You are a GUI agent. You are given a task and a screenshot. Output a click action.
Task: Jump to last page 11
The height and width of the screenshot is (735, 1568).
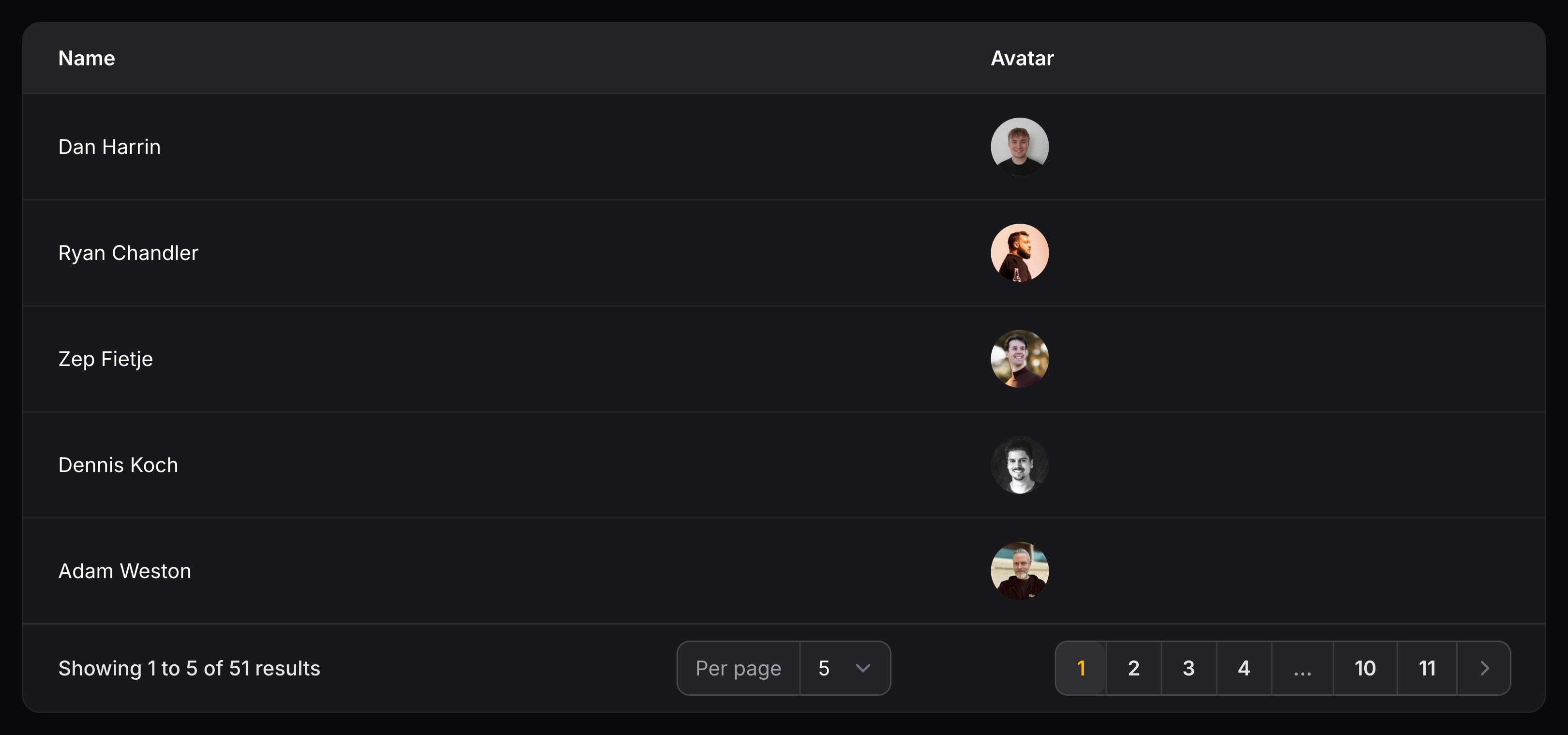click(1427, 668)
